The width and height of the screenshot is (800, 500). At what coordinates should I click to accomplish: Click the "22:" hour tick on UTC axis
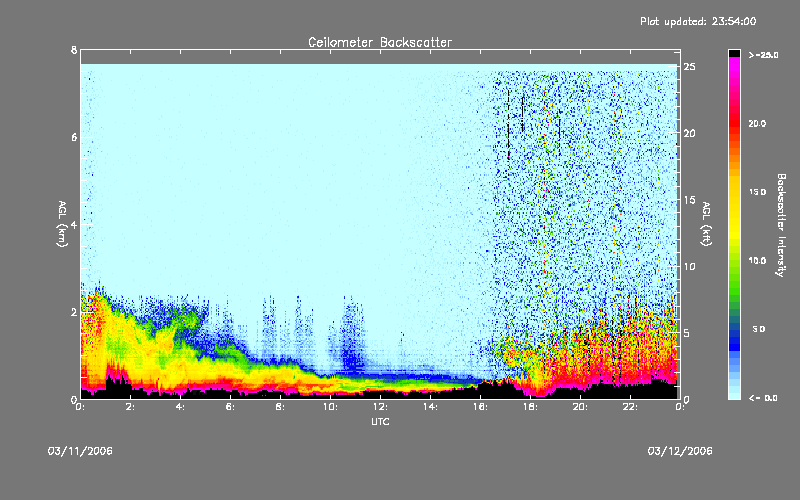click(x=630, y=407)
